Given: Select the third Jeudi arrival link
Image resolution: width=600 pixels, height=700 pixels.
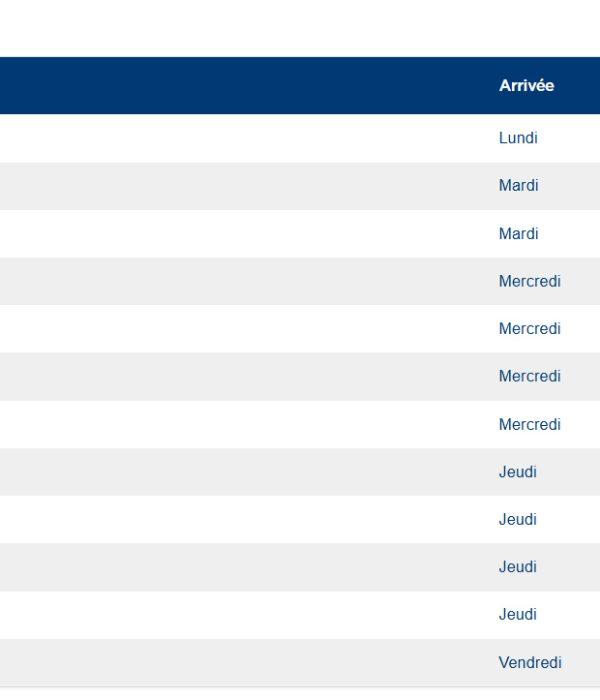Looking at the screenshot, I should click(x=517, y=567).
